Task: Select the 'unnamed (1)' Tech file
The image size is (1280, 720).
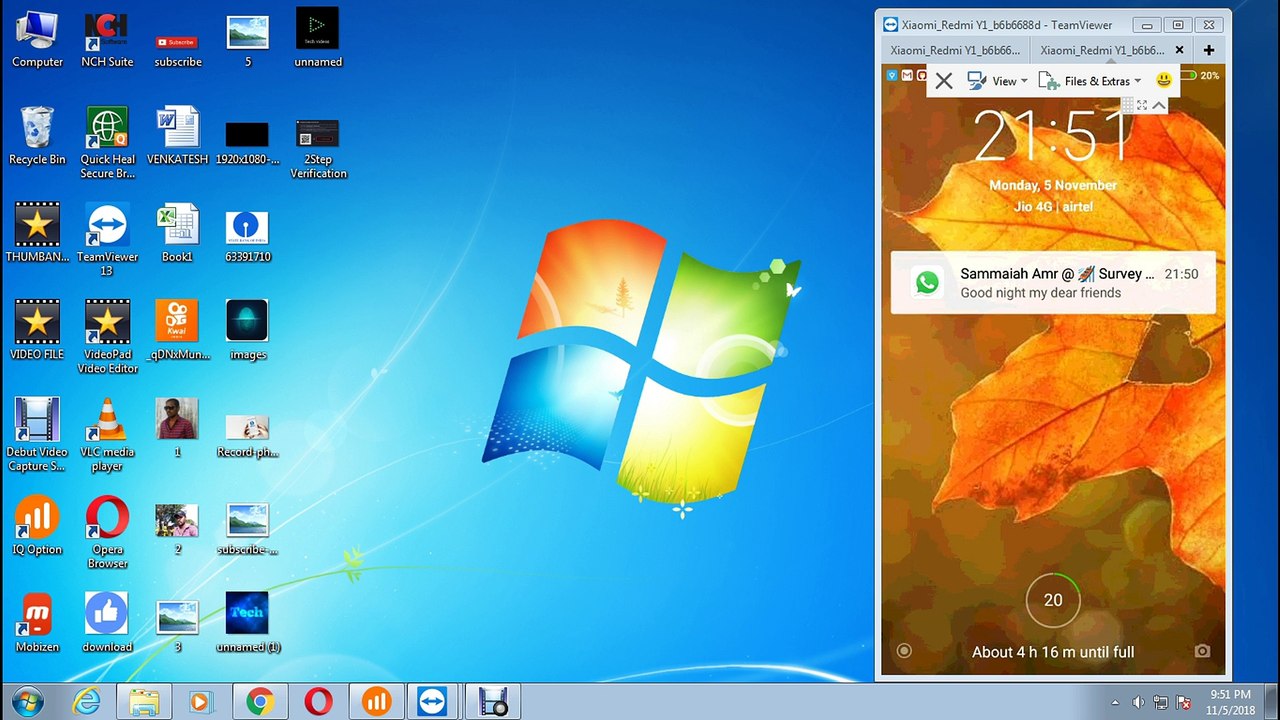Action: (247, 623)
